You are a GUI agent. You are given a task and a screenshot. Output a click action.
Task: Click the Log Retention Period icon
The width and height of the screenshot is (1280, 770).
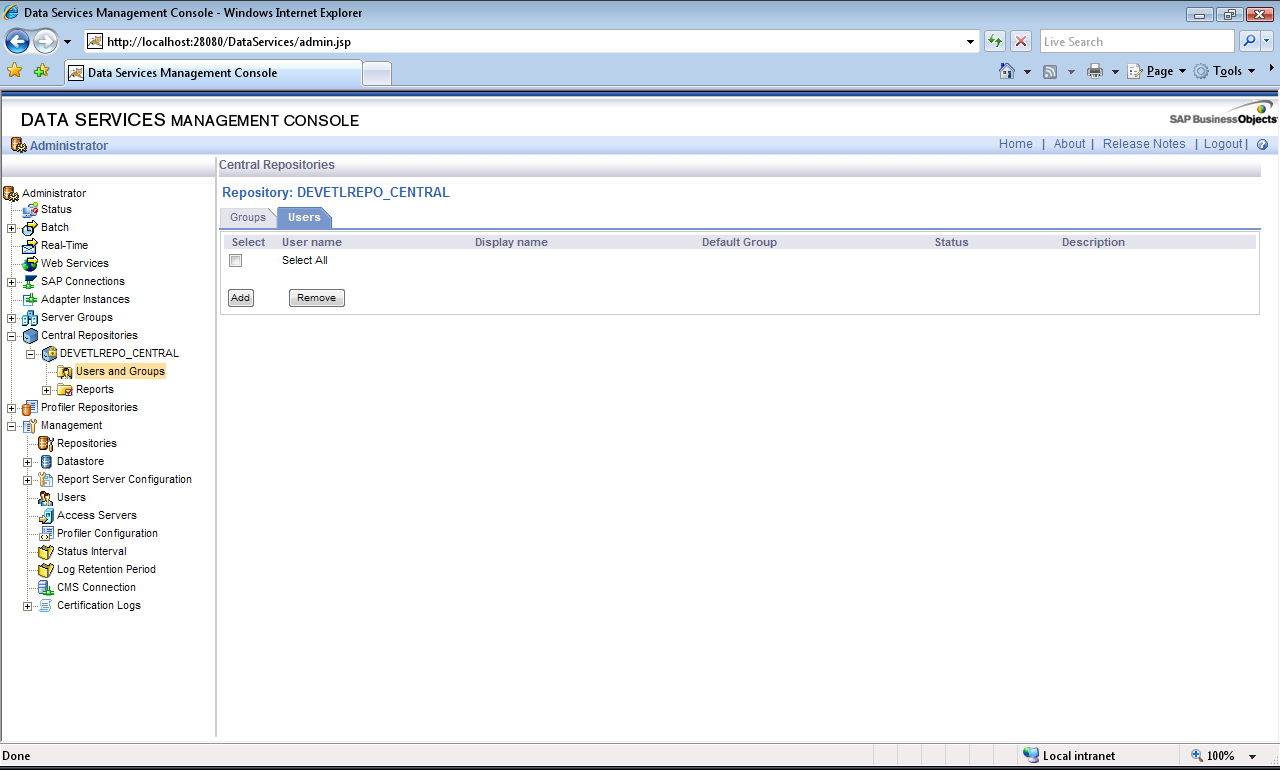point(46,570)
